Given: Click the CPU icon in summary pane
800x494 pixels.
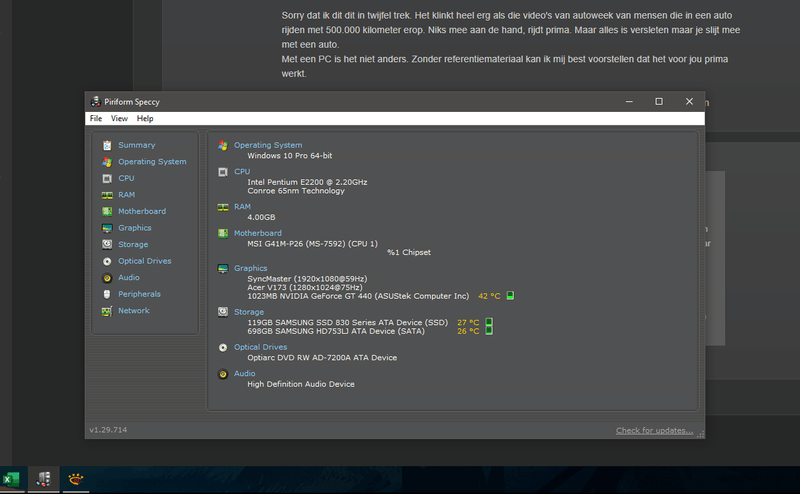Looking at the screenshot, I should tap(223, 172).
